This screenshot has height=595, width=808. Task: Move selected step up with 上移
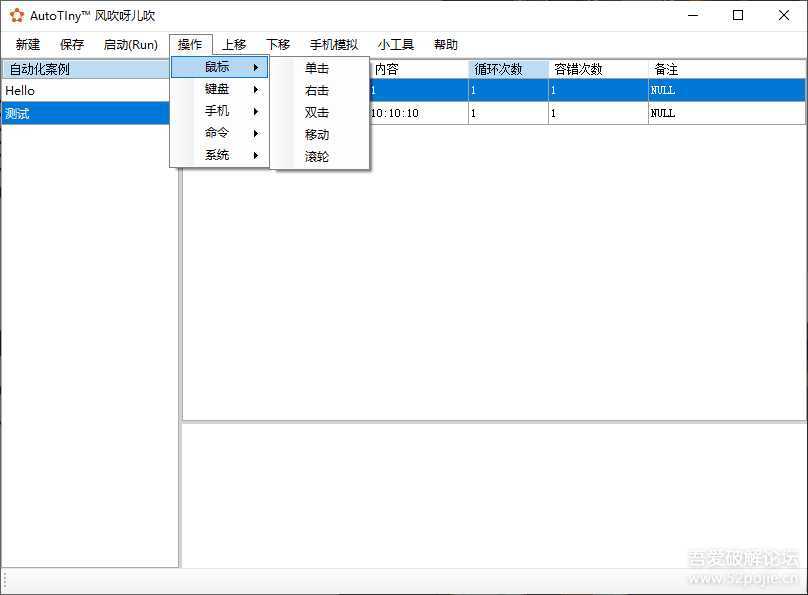(235, 44)
